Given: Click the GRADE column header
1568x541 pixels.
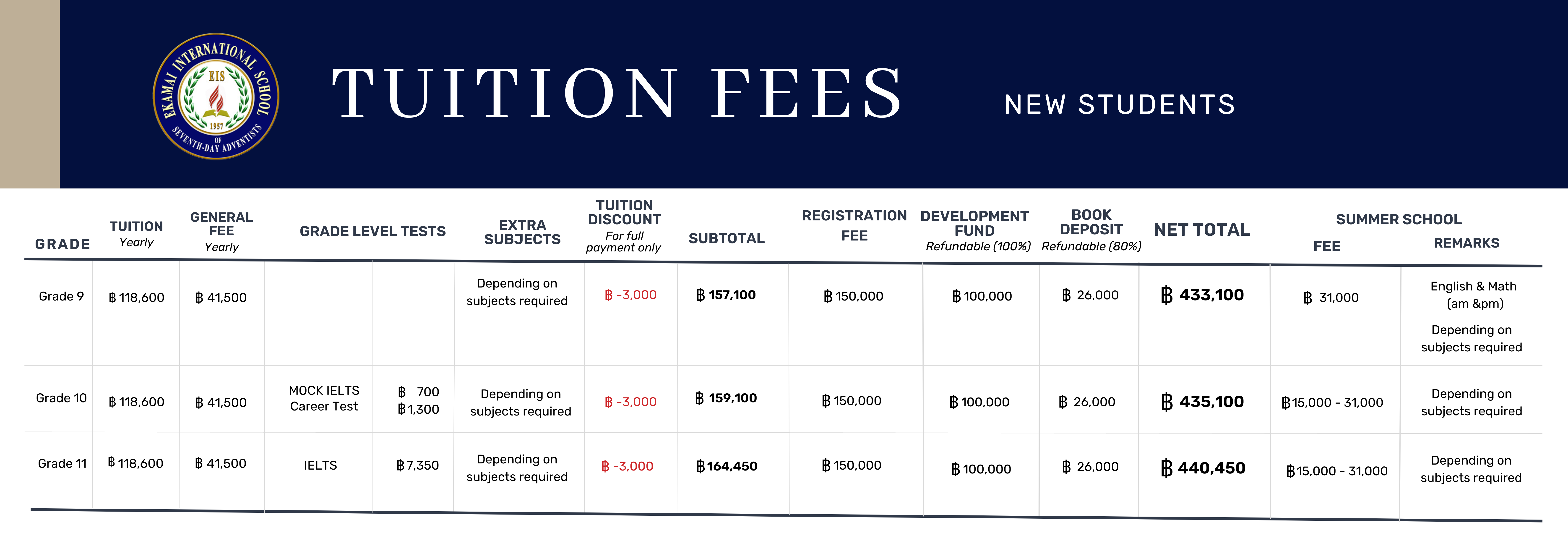Looking at the screenshot, I should [x=63, y=244].
